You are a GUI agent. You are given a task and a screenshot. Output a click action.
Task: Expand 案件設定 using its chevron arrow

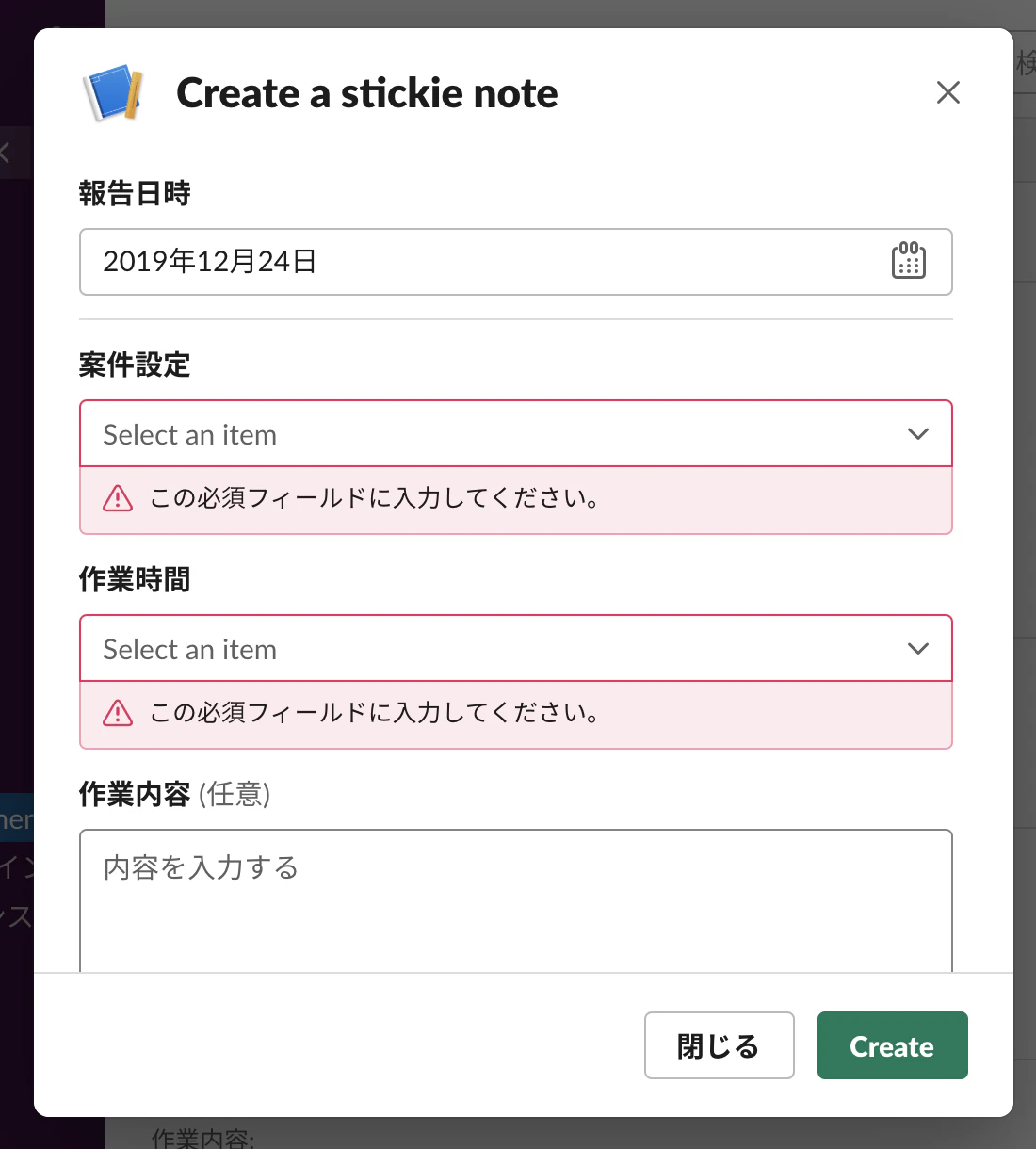918,434
